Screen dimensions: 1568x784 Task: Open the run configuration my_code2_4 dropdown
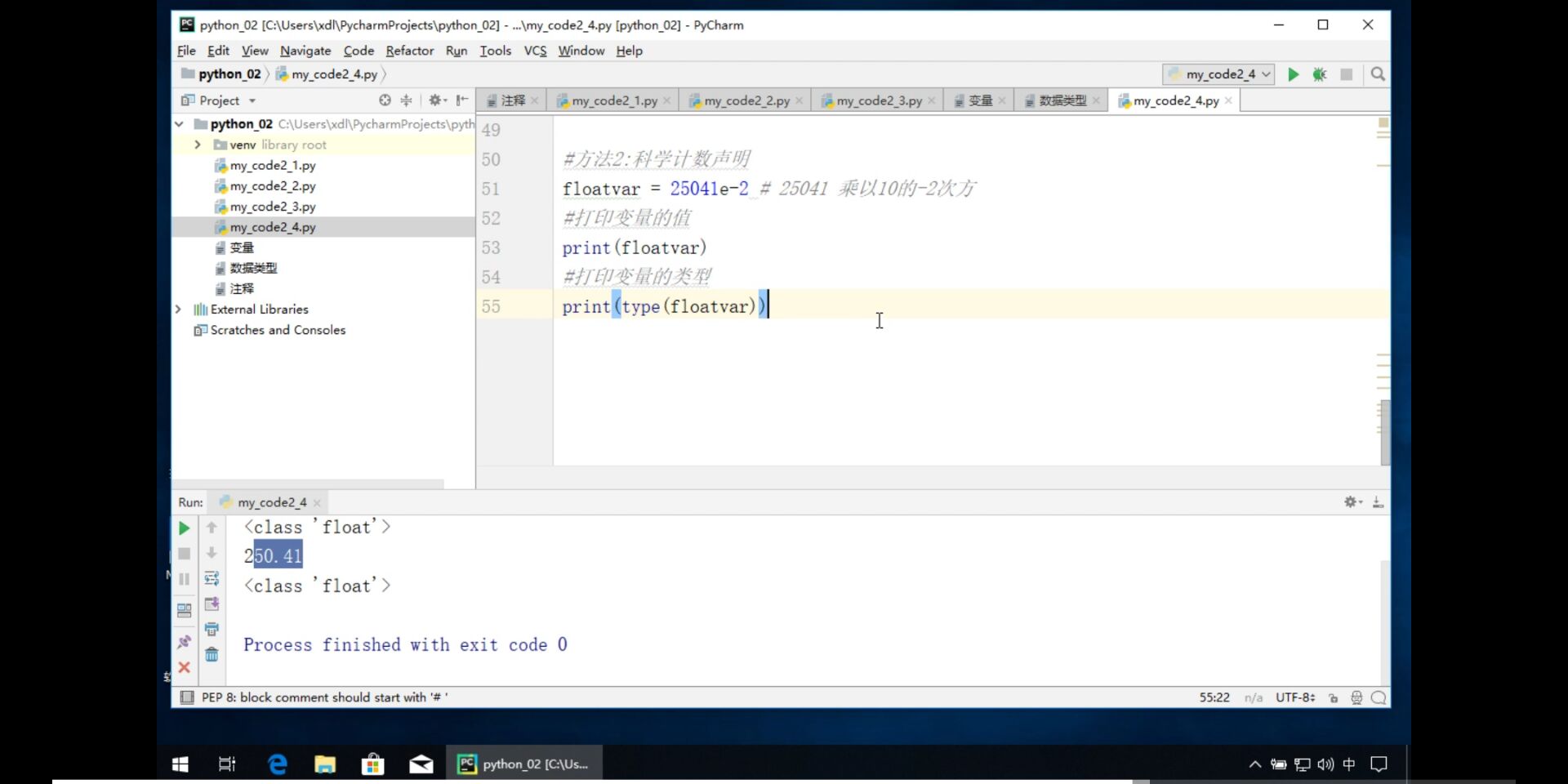click(1218, 74)
